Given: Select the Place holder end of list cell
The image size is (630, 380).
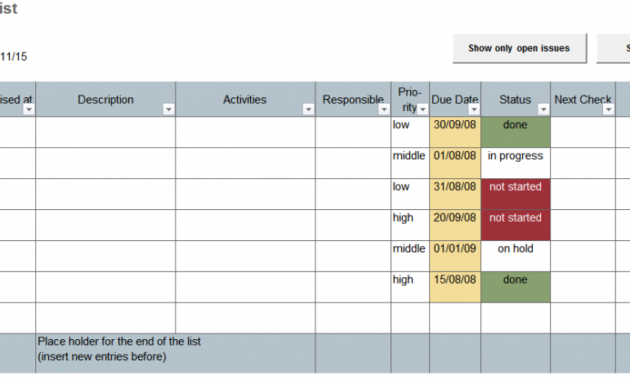Looking at the screenshot, I should click(x=176, y=353).
